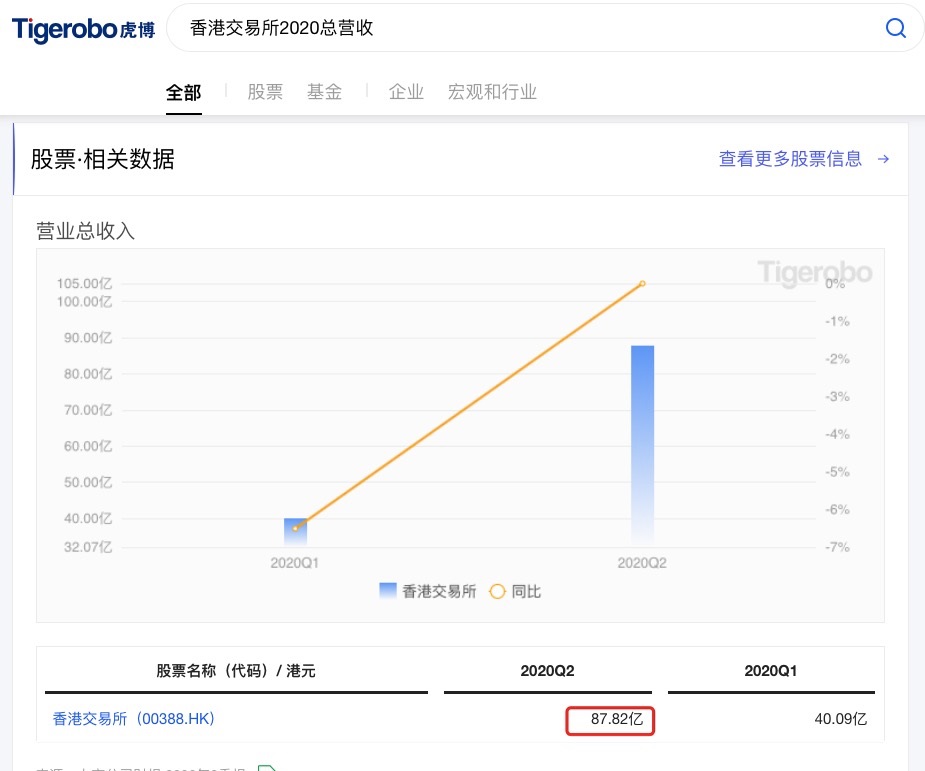Select the 全部 tab

click(183, 93)
